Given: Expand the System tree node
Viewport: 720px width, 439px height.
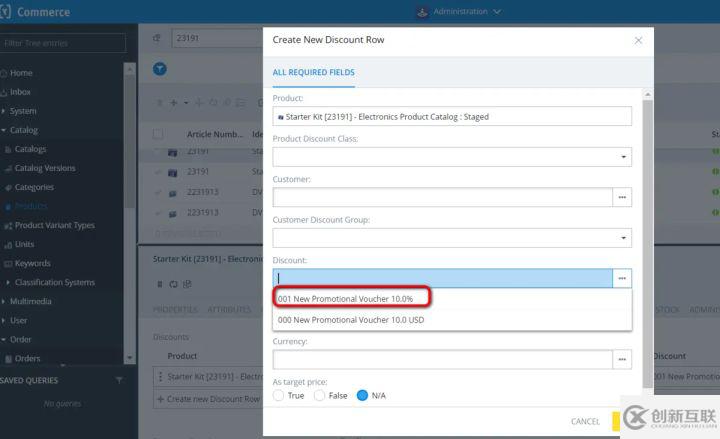Looking at the screenshot, I should [x=3, y=111].
